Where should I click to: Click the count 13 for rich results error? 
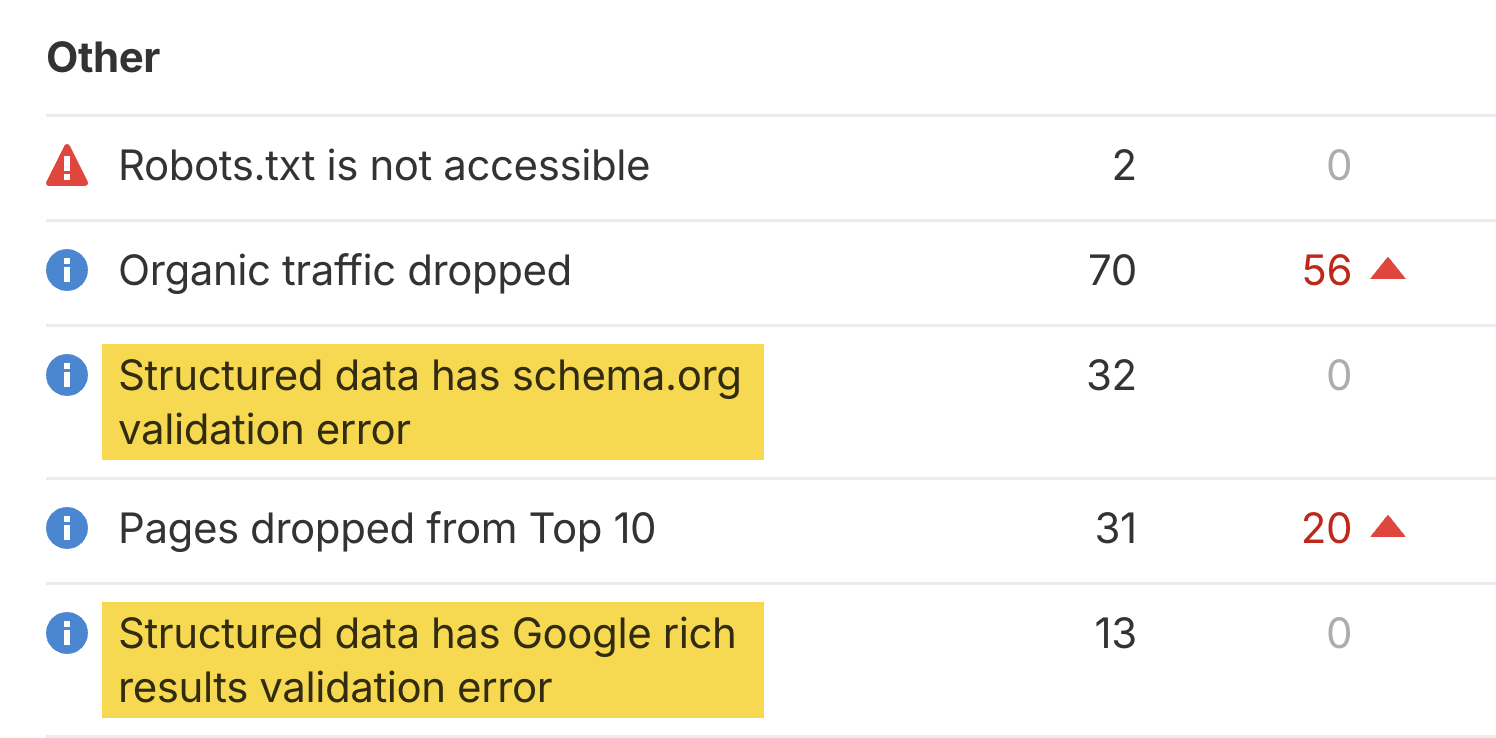tap(1113, 633)
